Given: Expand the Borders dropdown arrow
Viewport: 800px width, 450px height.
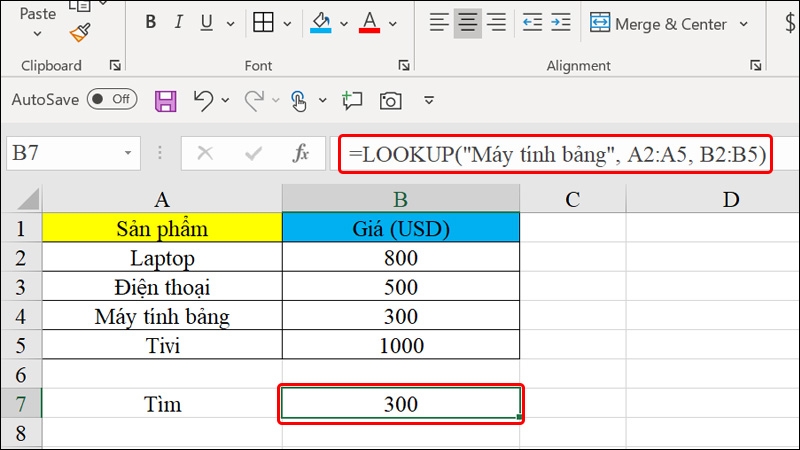Looking at the screenshot, I should (x=287, y=23).
